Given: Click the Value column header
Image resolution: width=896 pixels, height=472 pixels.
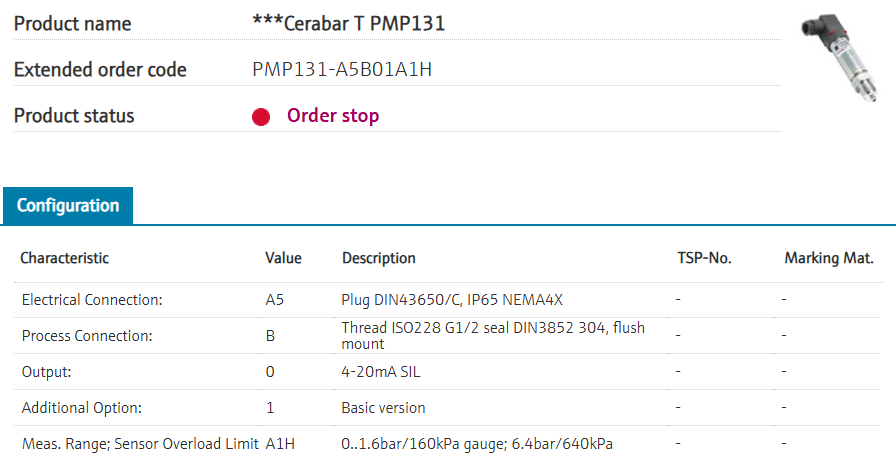Looking at the screenshot, I should coord(283,258).
